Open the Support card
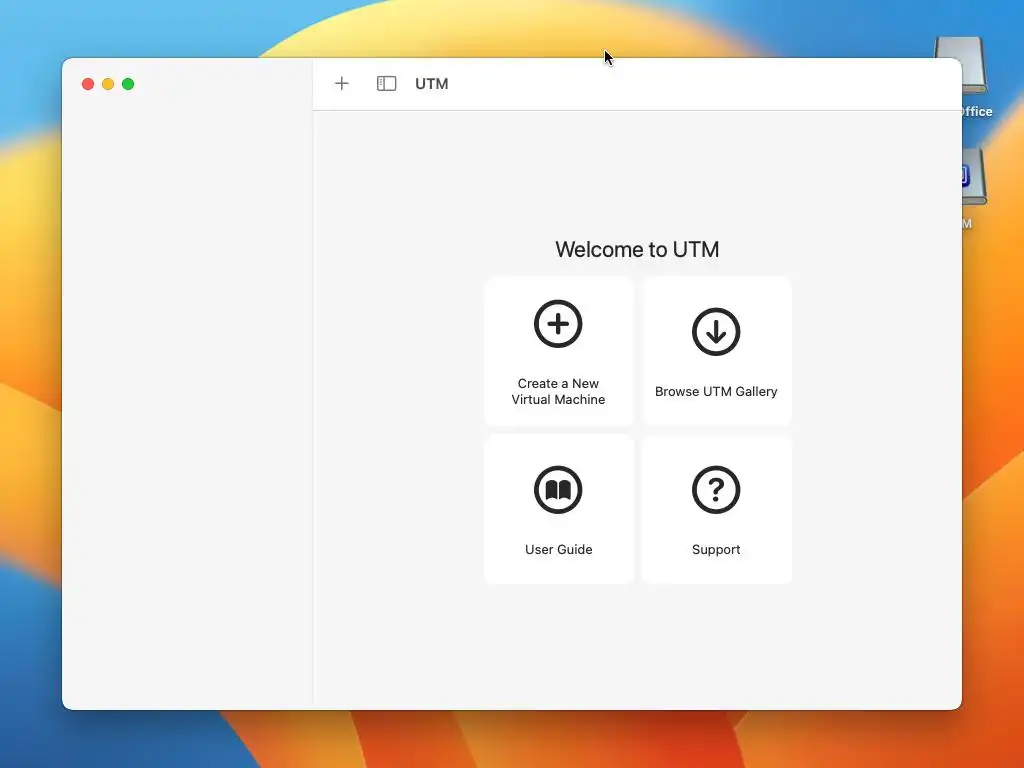The image size is (1024, 768). (716, 509)
